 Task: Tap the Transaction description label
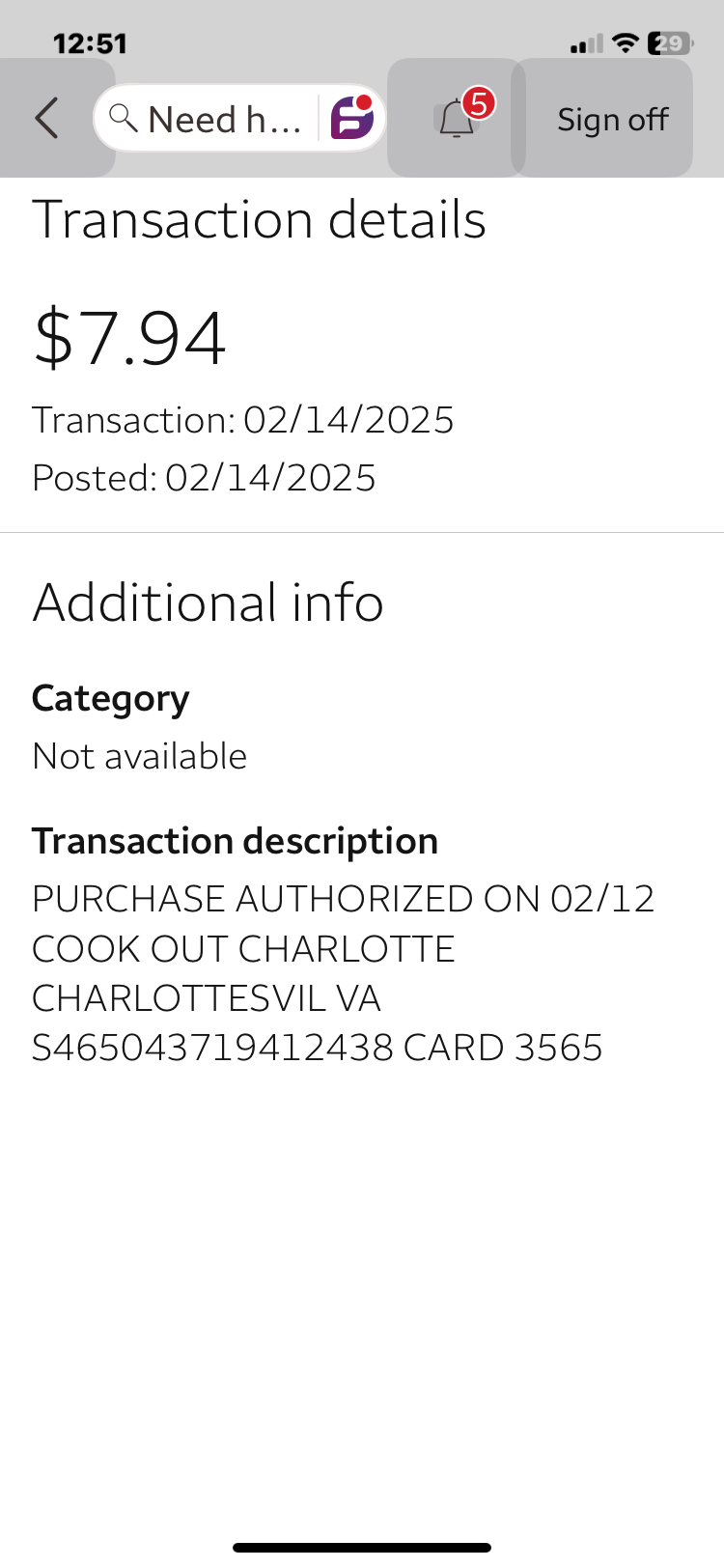click(x=235, y=841)
